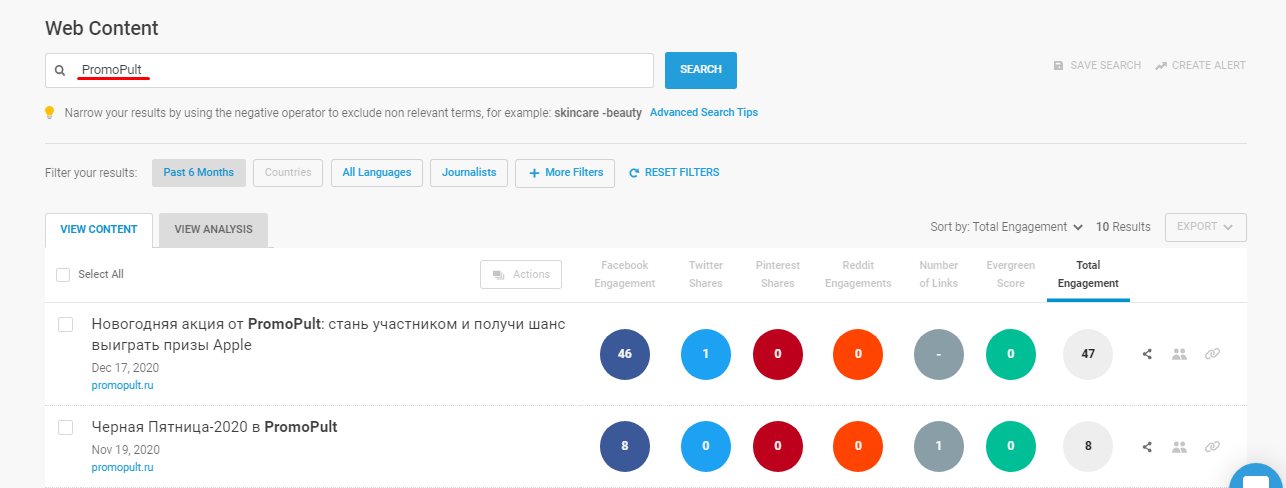Expand More Filters
Viewport: 1286px width, 488px height.
pos(565,172)
